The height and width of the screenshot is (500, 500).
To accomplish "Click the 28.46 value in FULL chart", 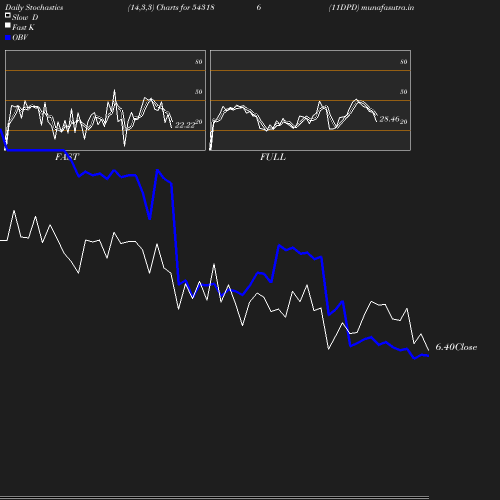I will [389, 119].
